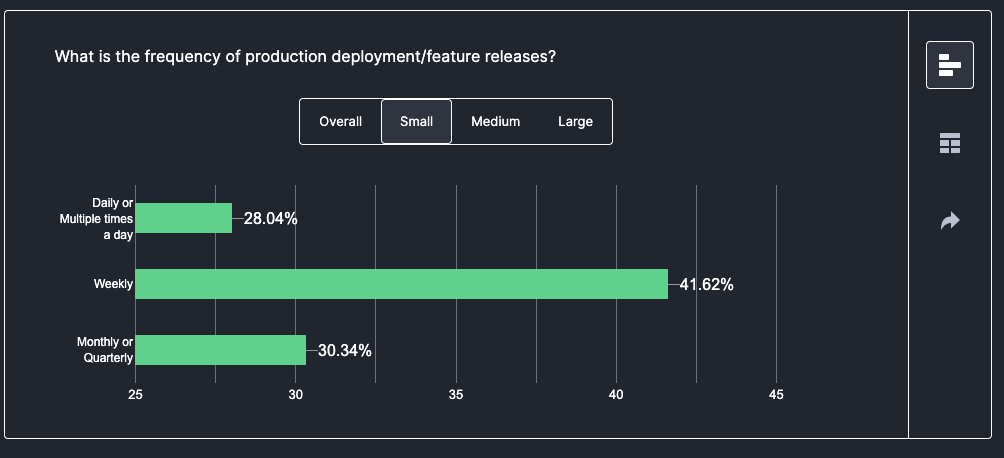This screenshot has height=458, width=1004.
Task: Show results for Large companies
Action: [575, 122]
